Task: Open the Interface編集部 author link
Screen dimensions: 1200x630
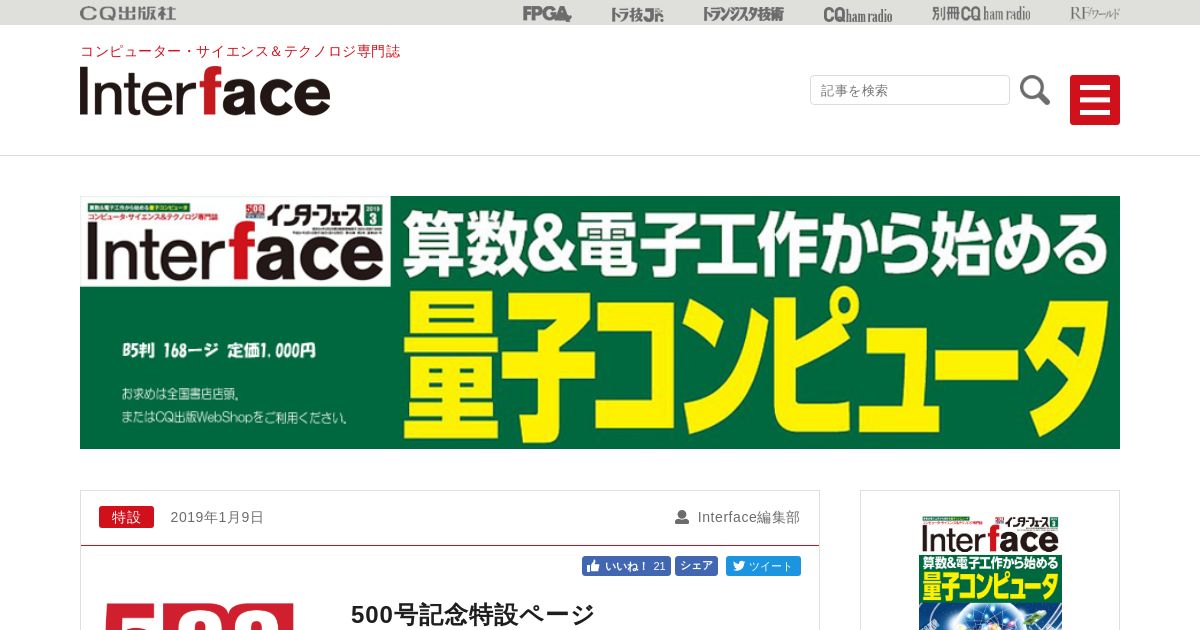Action: pos(749,517)
